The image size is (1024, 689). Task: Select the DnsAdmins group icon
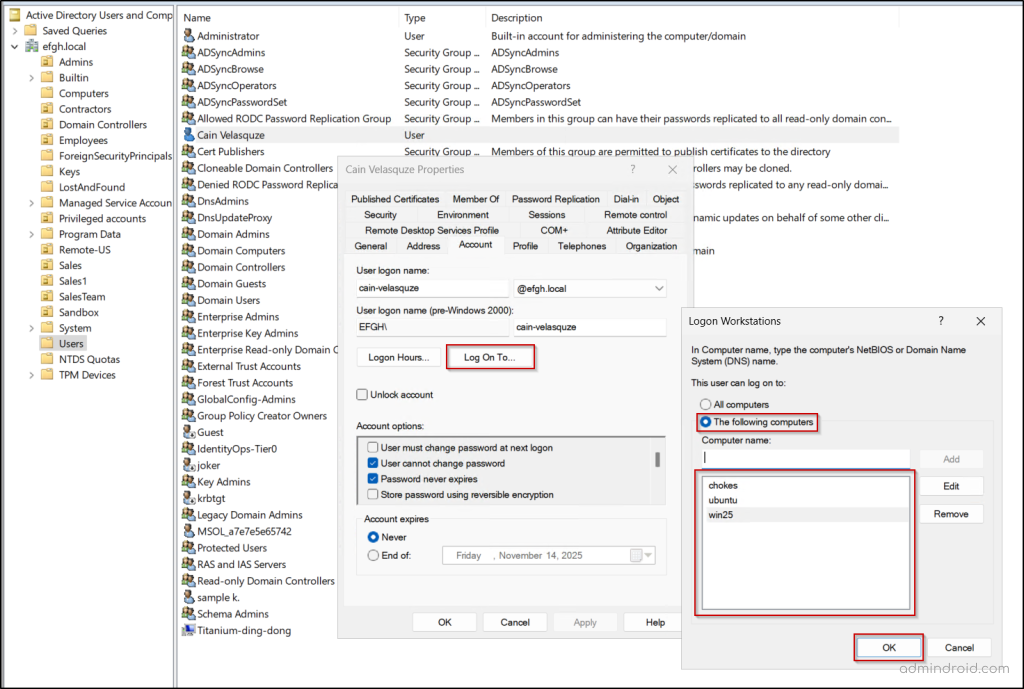pyautogui.click(x=189, y=201)
